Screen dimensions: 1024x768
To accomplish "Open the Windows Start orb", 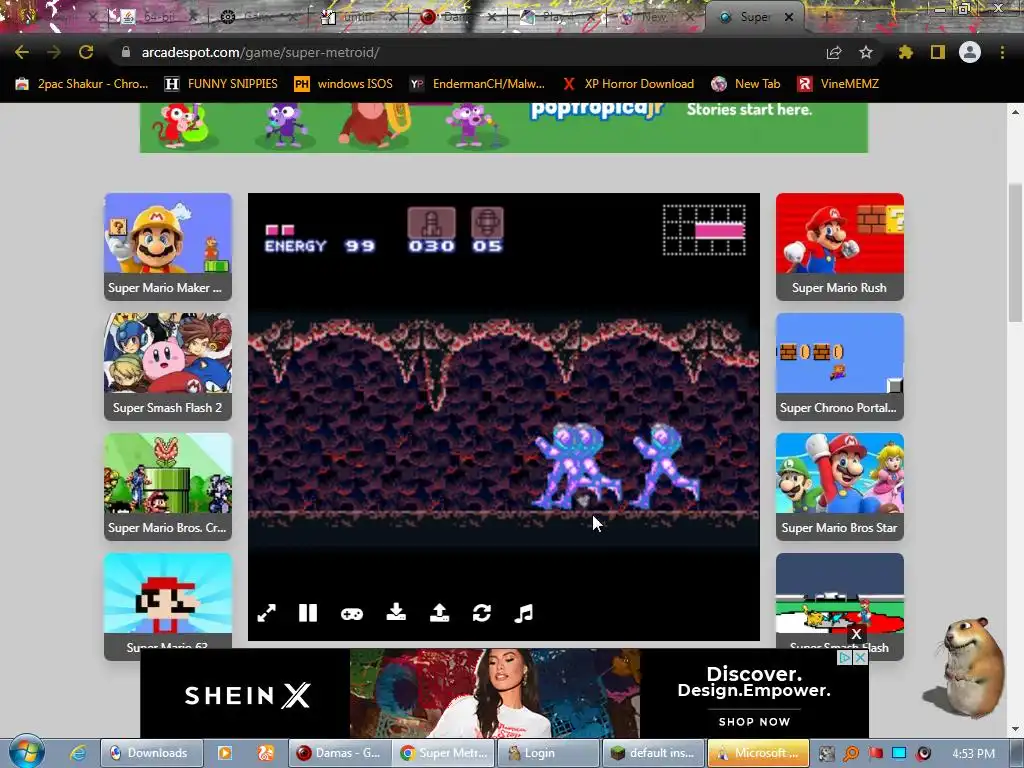I will pos(26,752).
